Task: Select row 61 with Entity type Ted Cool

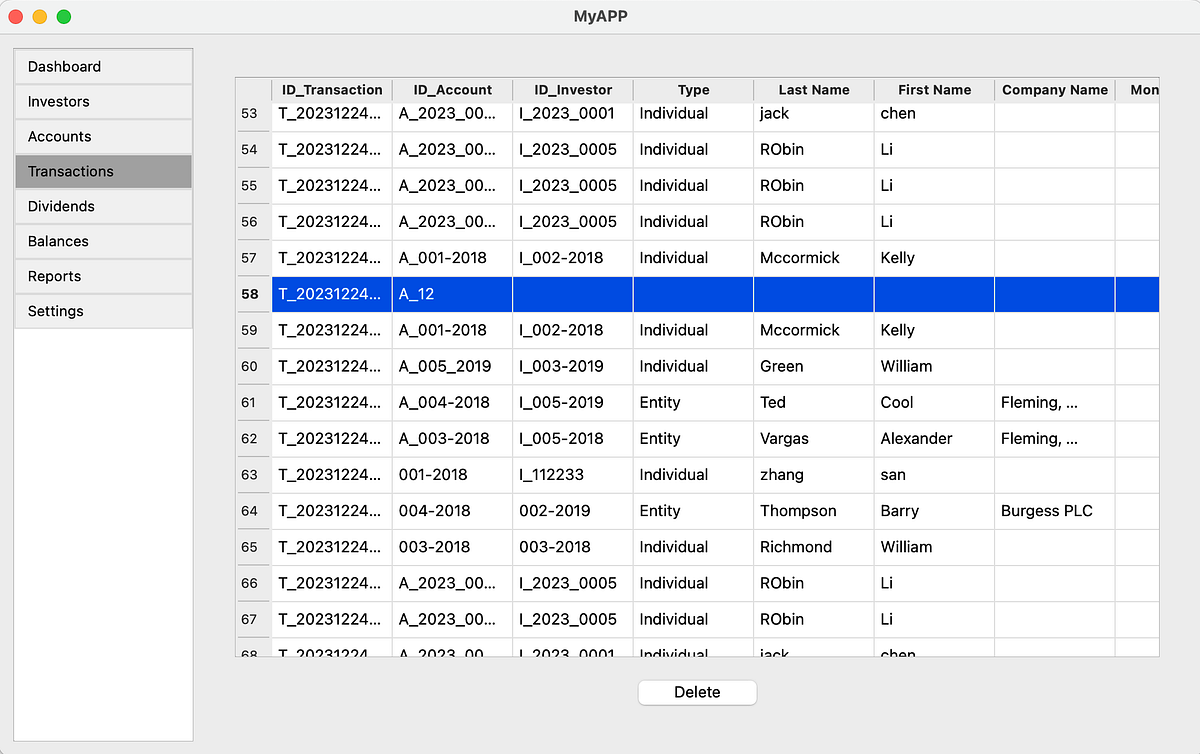Action: [x=693, y=402]
